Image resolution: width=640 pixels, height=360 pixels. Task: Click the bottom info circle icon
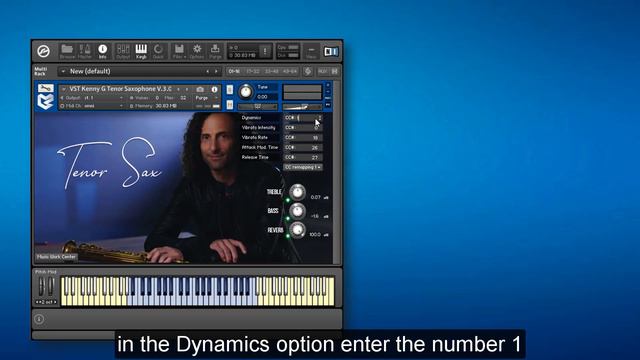(39, 319)
